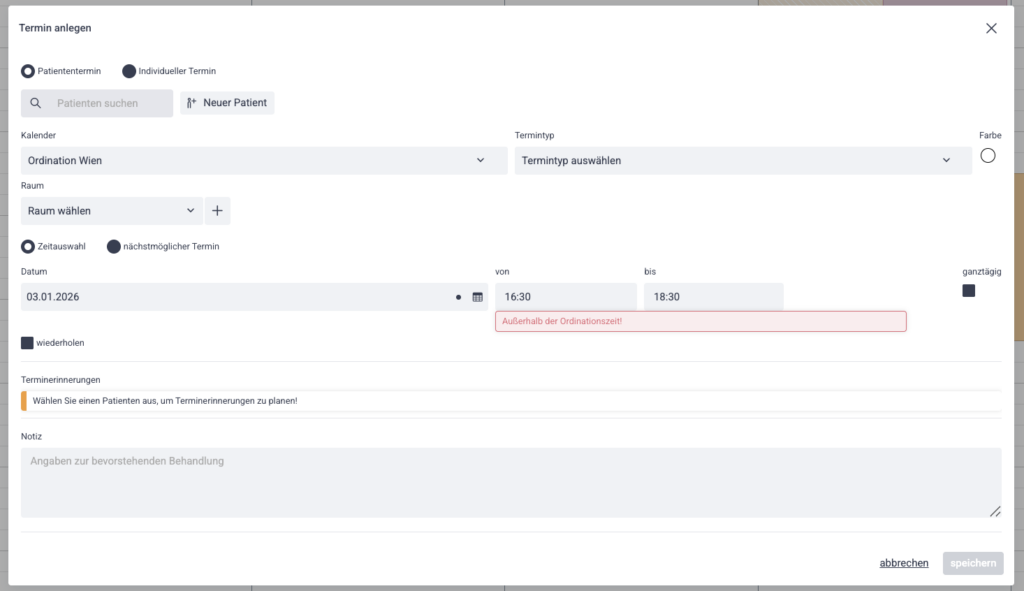Click into the Notiz text area

coord(510,483)
